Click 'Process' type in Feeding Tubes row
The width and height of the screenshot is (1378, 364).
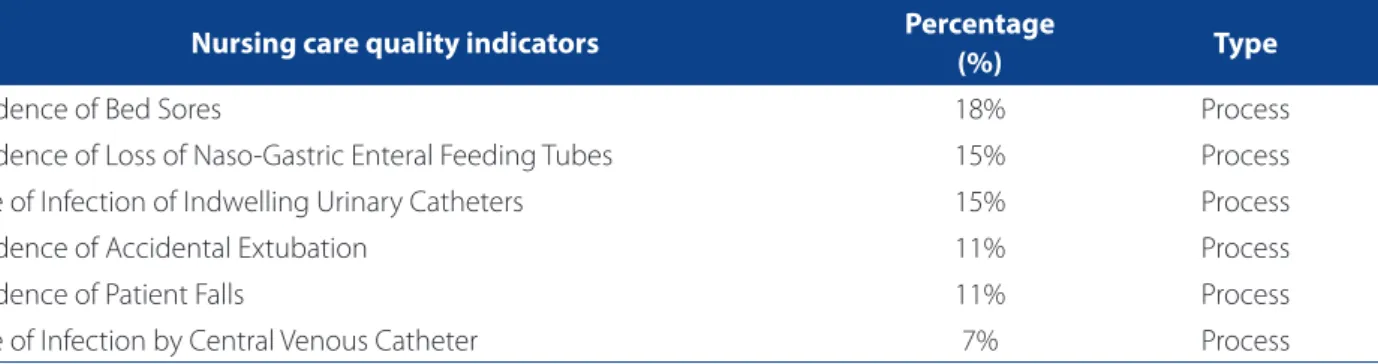click(x=1245, y=155)
